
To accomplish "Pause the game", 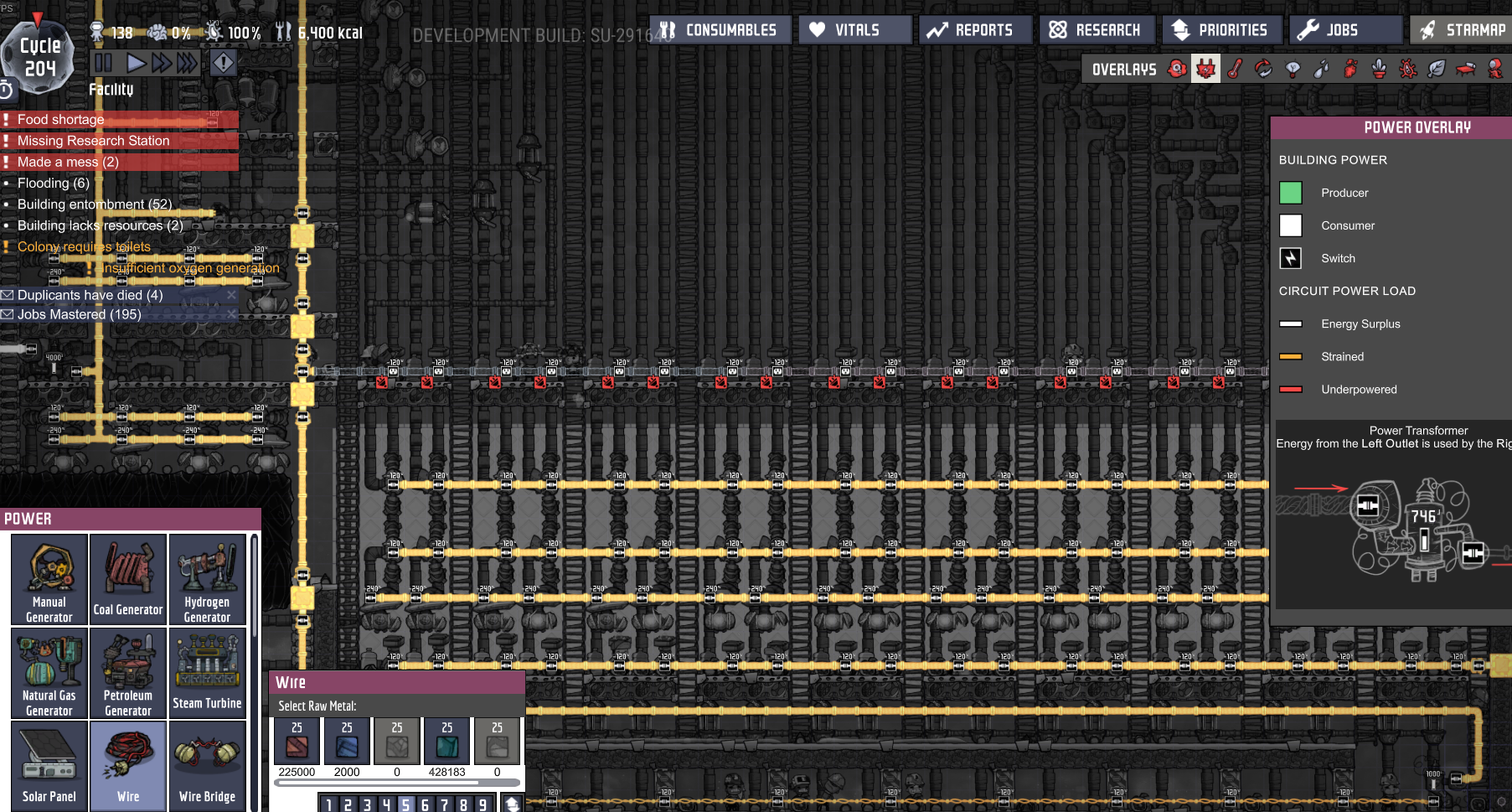I will (104, 63).
